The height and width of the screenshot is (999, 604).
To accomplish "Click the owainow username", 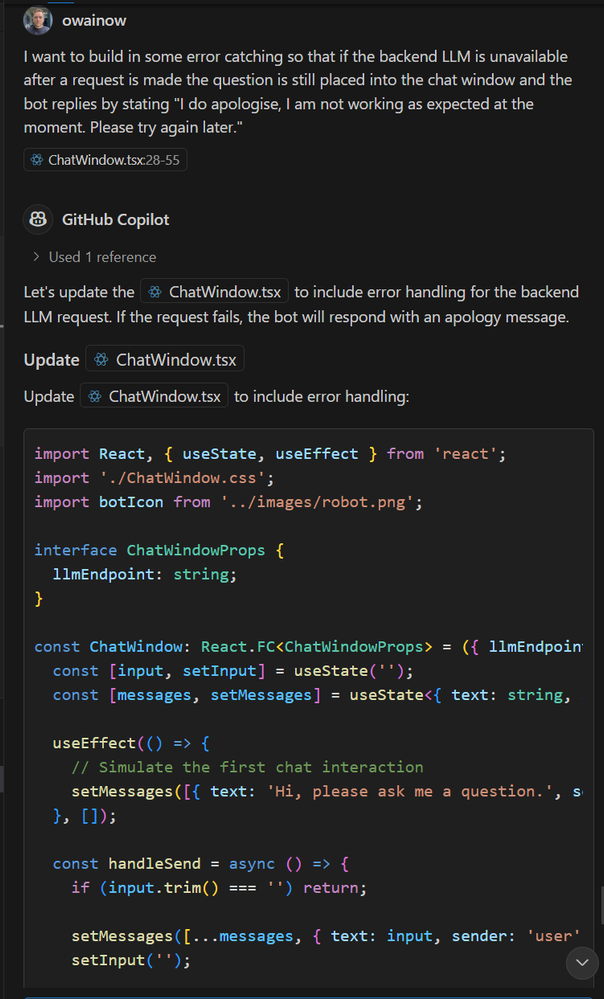I will 94,20.
